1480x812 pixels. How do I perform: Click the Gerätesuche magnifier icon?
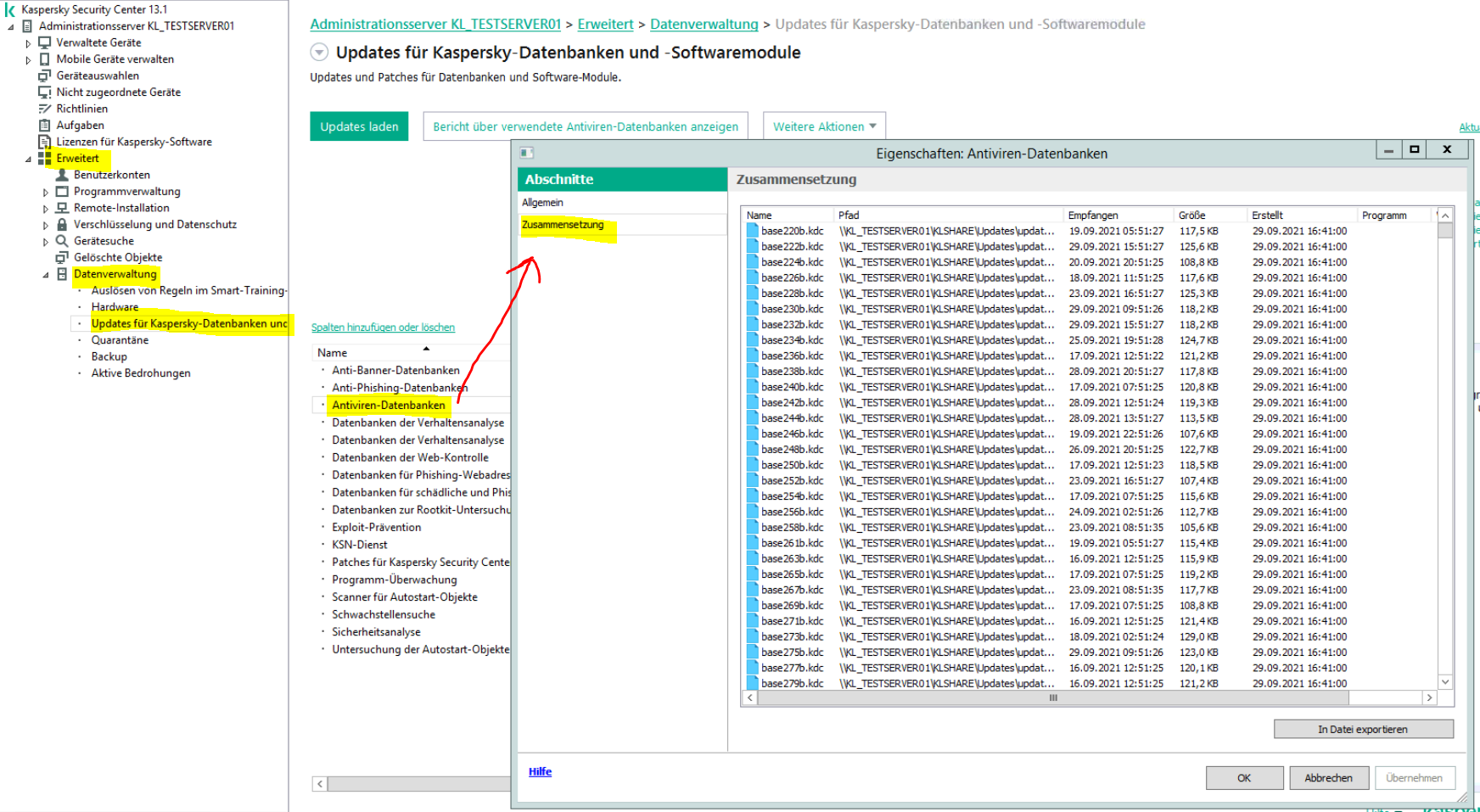pos(62,241)
